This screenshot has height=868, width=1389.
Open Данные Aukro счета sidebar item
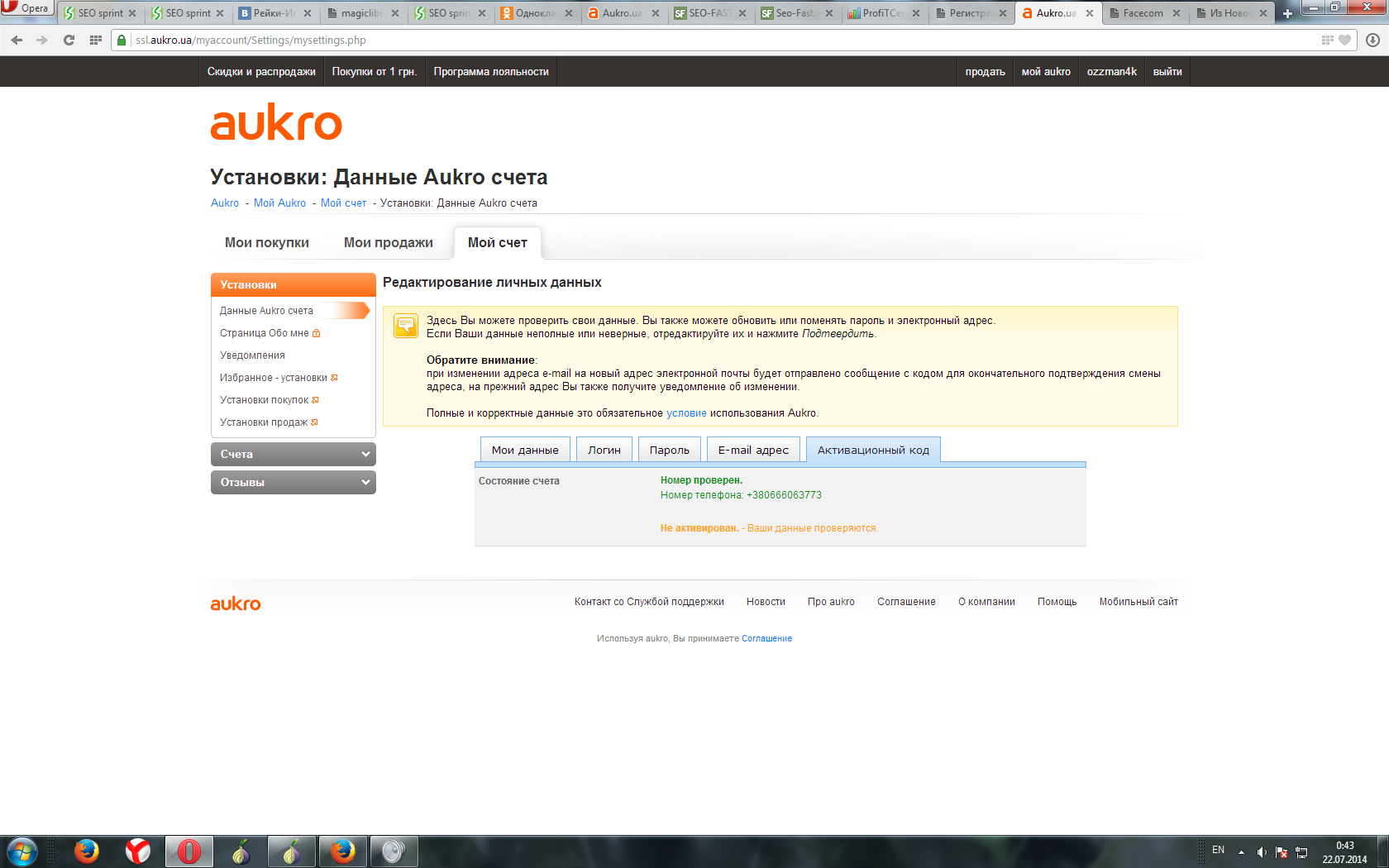(x=266, y=311)
